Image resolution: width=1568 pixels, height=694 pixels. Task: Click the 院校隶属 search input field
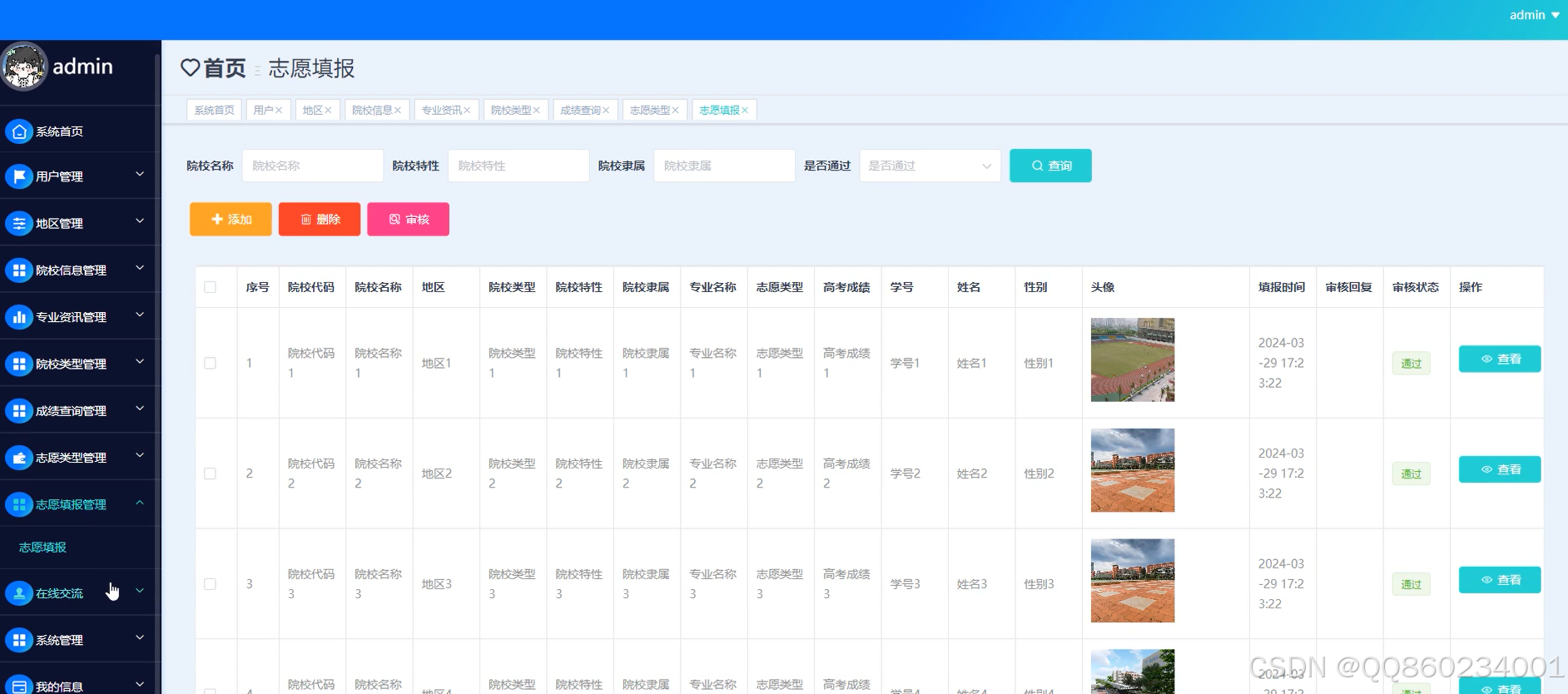[x=724, y=166]
